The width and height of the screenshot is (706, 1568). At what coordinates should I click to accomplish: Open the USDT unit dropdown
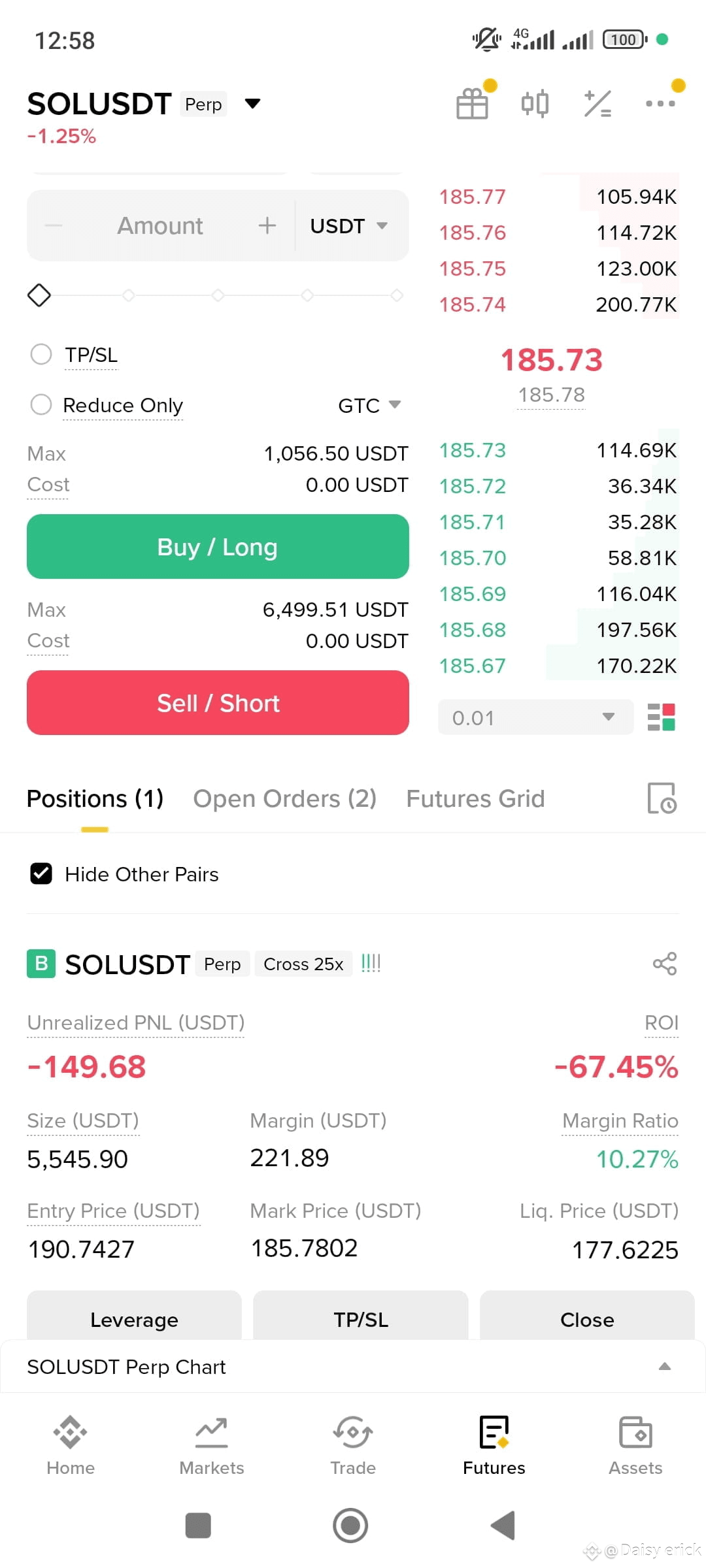pyautogui.click(x=350, y=226)
